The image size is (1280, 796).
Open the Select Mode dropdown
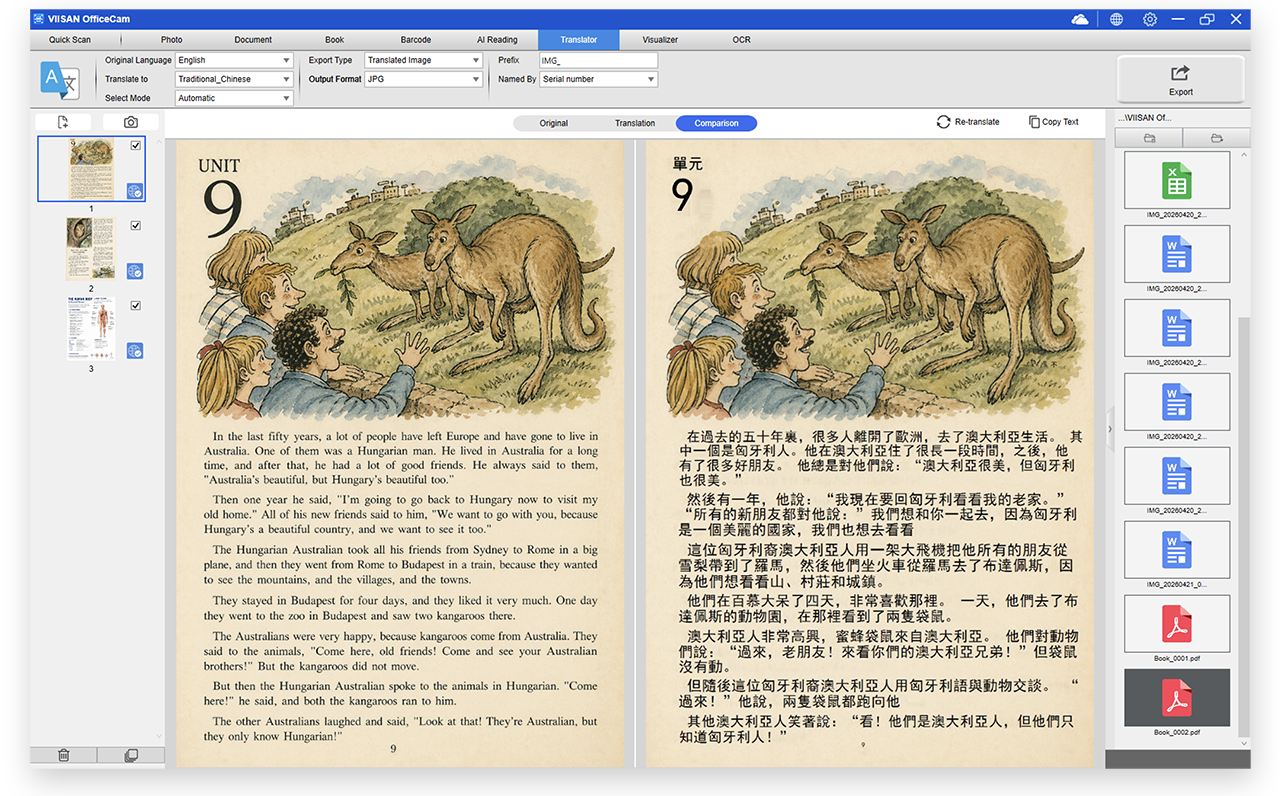point(234,98)
